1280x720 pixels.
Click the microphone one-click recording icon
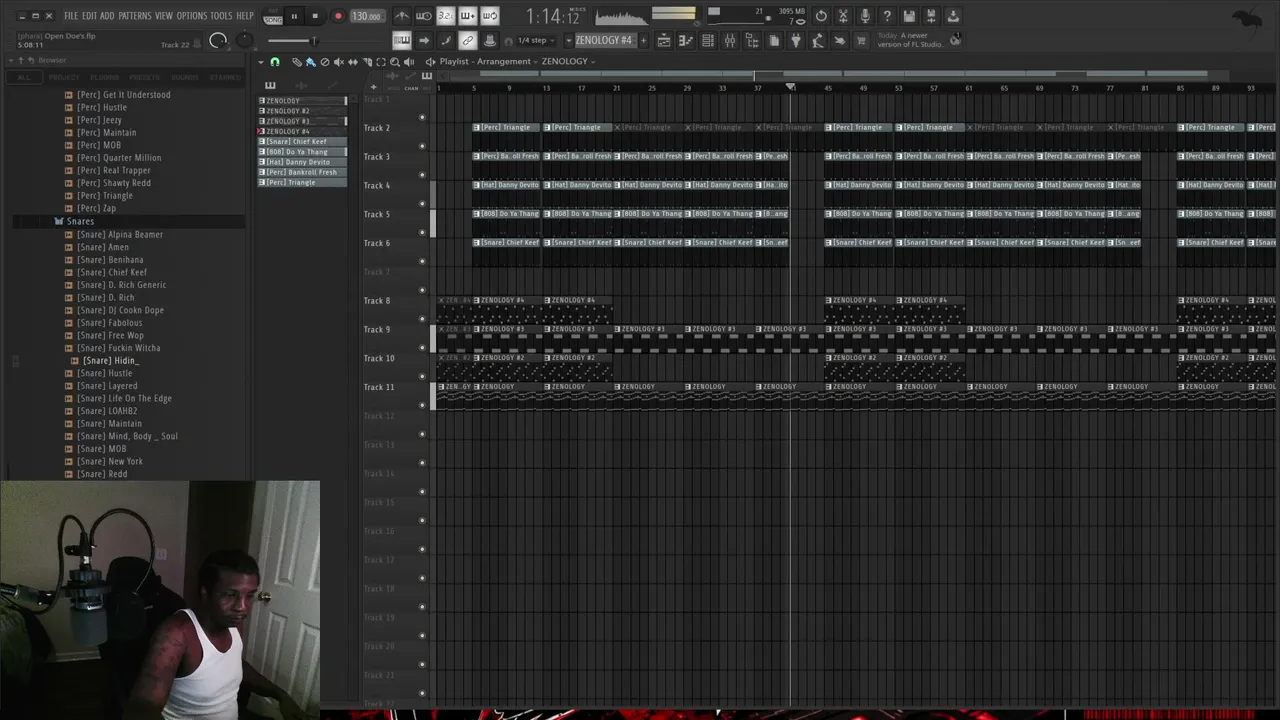pyautogui.click(x=865, y=16)
